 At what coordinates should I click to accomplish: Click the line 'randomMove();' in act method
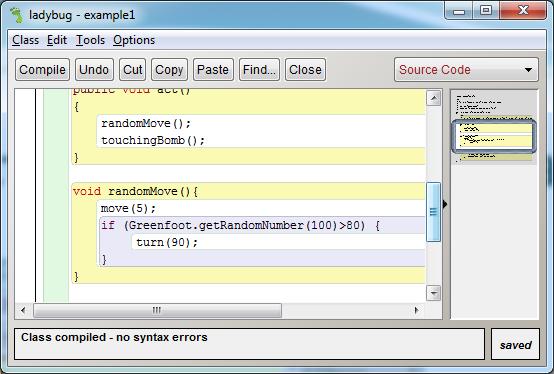click(x=146, y=124)
